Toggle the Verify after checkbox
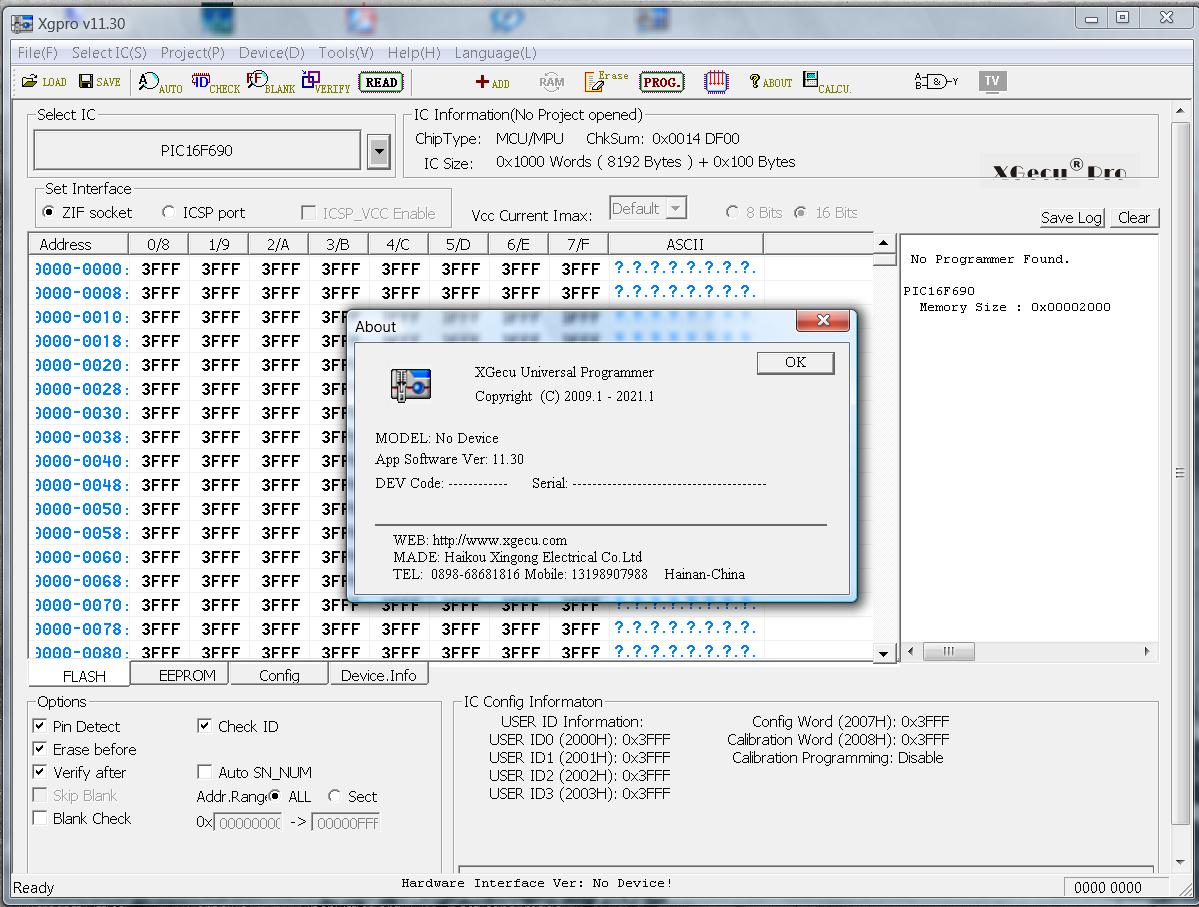The image size is (1199, 907). [x=40, y=771]
